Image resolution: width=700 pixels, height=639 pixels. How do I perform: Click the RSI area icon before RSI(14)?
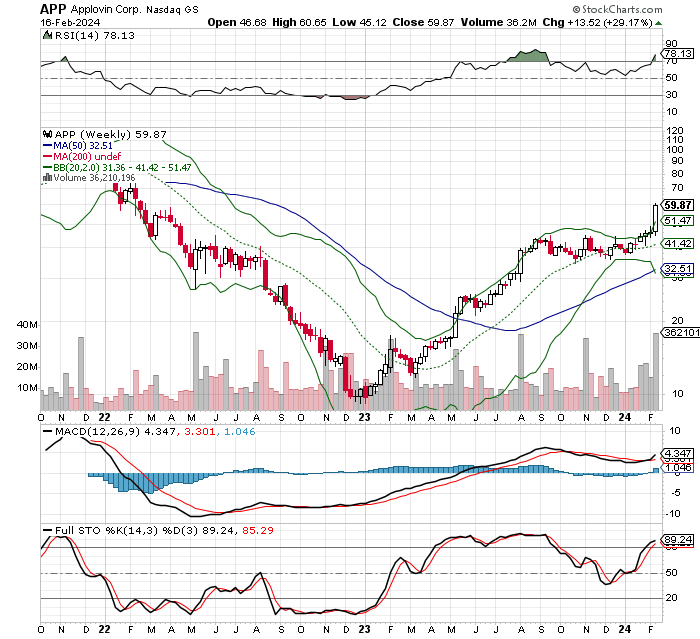click(47, 35)
